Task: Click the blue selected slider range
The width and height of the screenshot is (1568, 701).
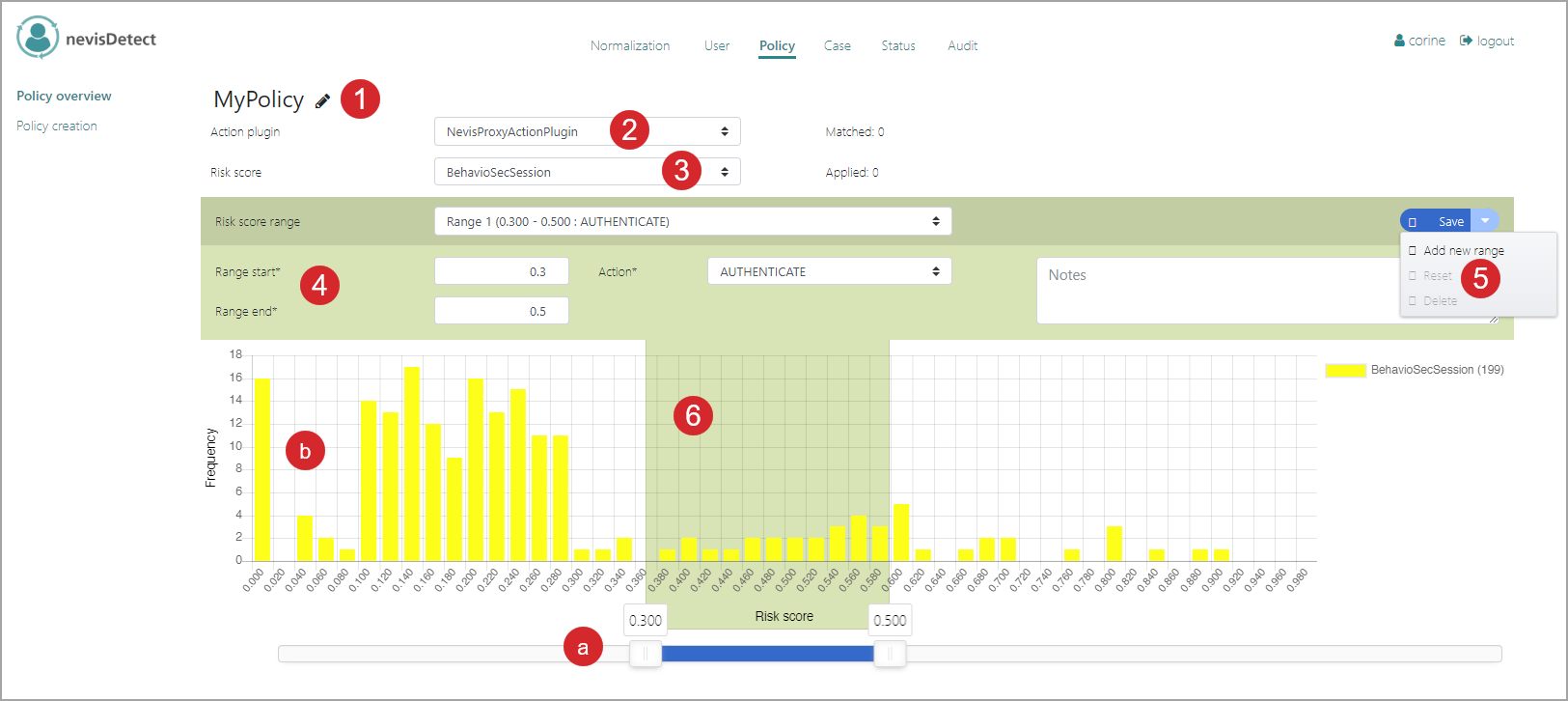Action: coord(768,654)
